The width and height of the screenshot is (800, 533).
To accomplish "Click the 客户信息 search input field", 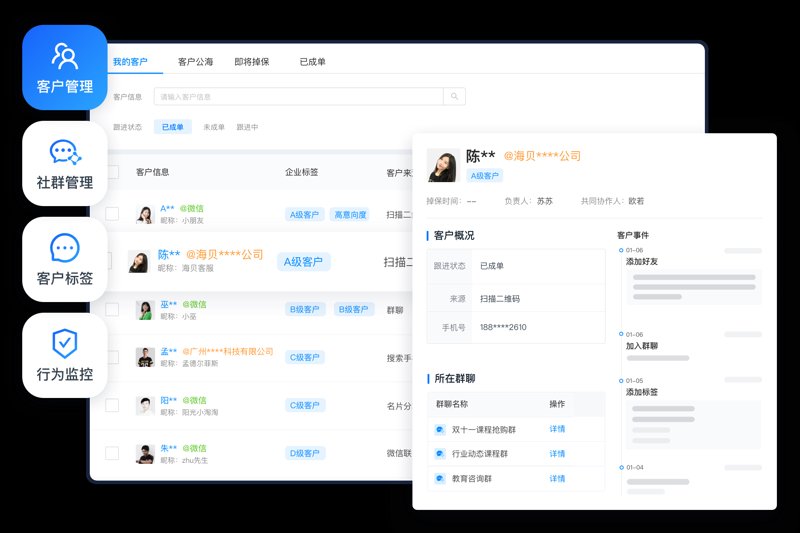I will pyautogui.click(x=298, y=96).
